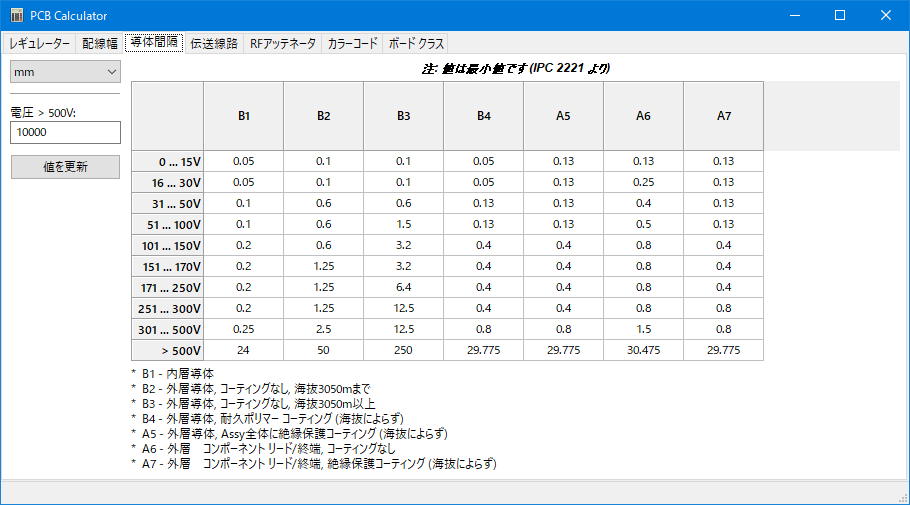
Task: Click the voltage input field showing 10000
Action: (x=65, y=132)
